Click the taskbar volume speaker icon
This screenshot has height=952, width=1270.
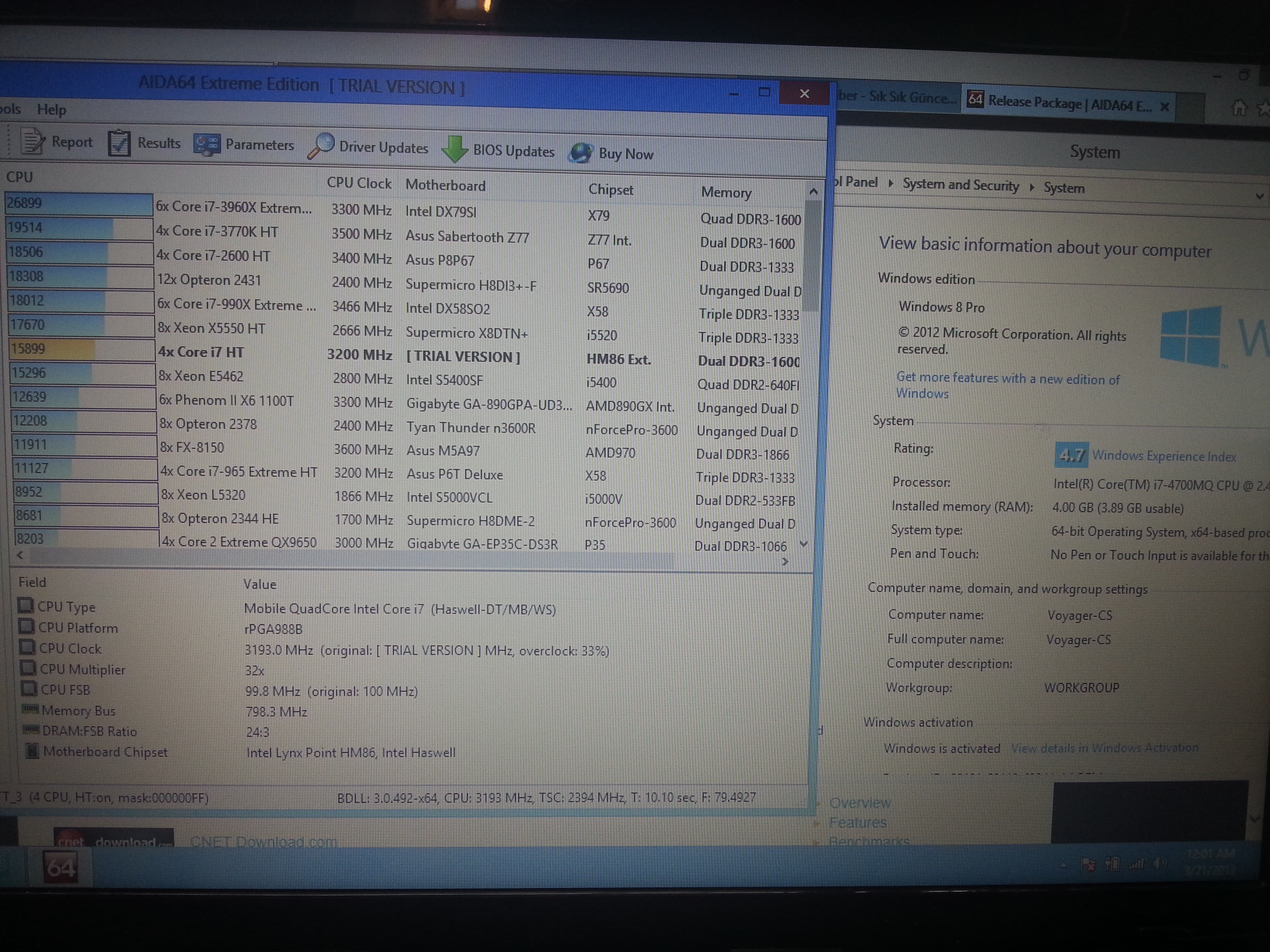[x=1160, y=863]
